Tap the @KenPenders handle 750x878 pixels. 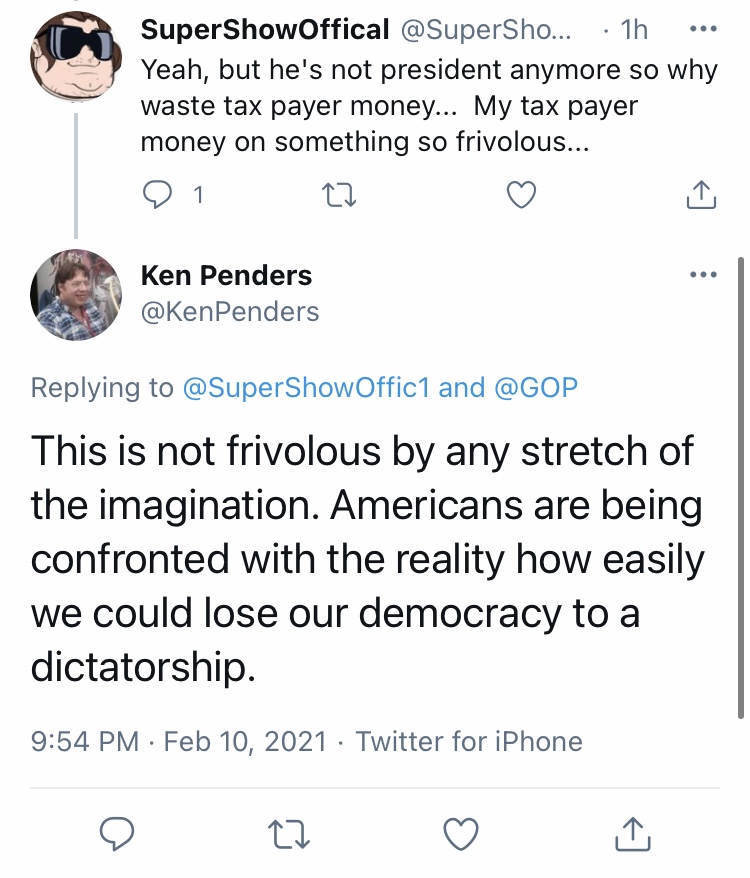[x=230, y=312]
